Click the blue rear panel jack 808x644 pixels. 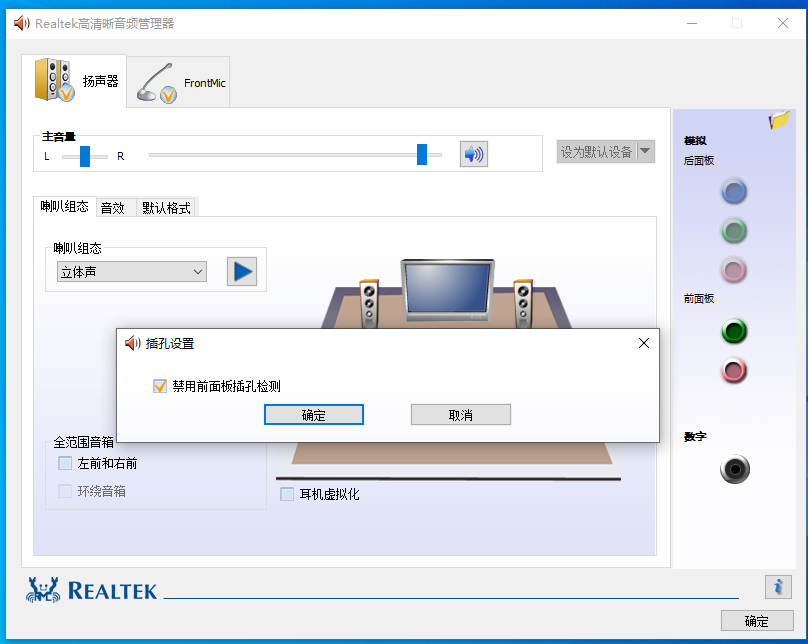pos(735,191)
